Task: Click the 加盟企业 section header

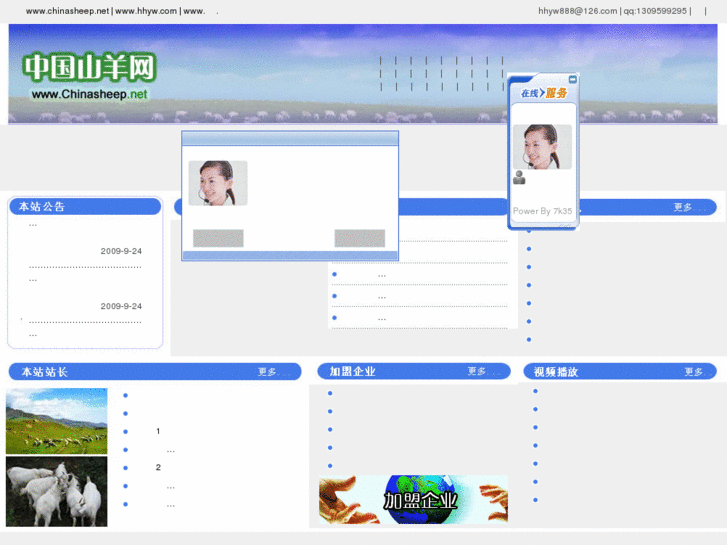Action: click(414, 371)
